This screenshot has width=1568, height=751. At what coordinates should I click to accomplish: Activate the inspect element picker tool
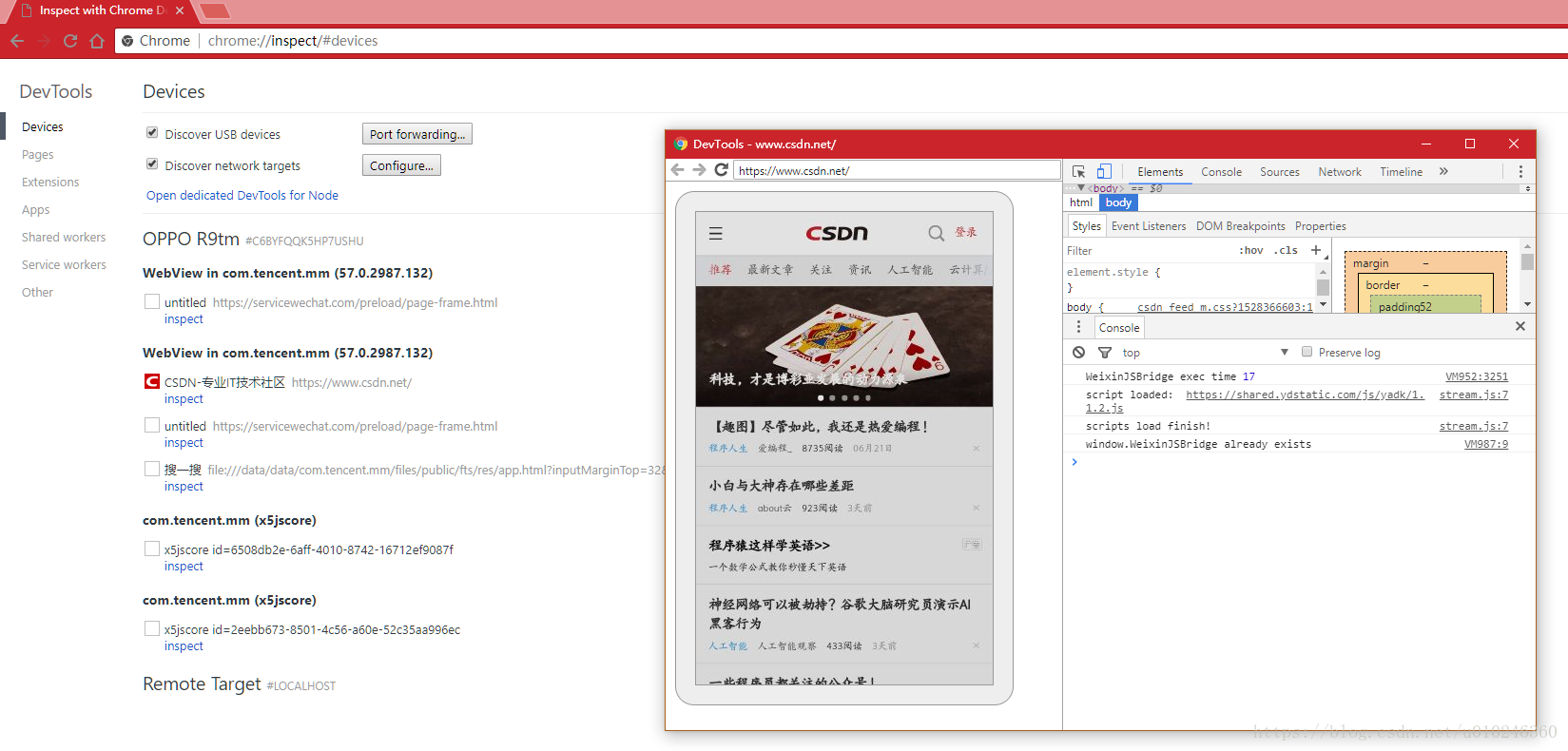(1079, 172)
